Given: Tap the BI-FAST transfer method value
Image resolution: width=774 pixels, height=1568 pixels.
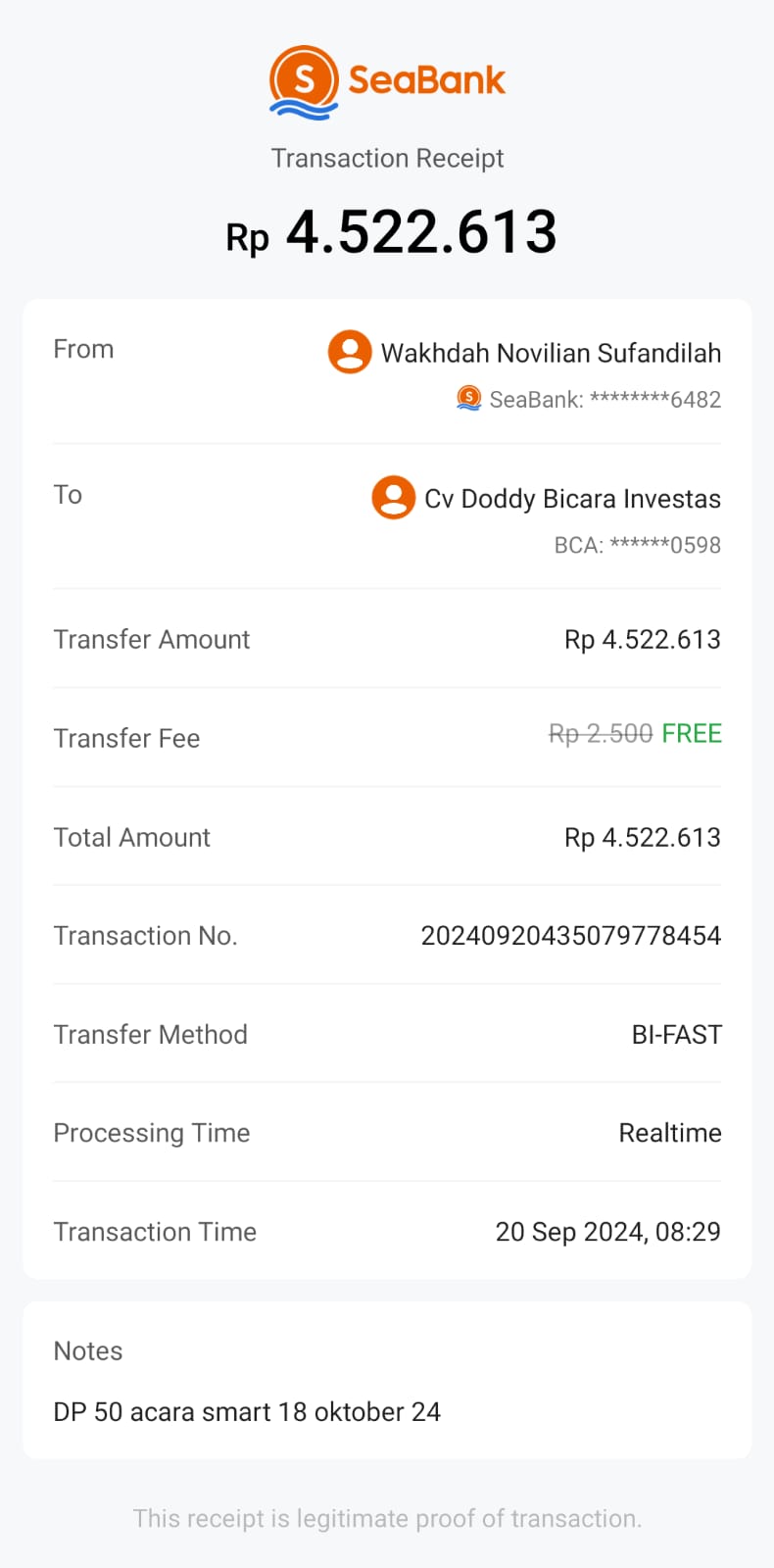Looking at the screenshot, I should coord(676,1035).
